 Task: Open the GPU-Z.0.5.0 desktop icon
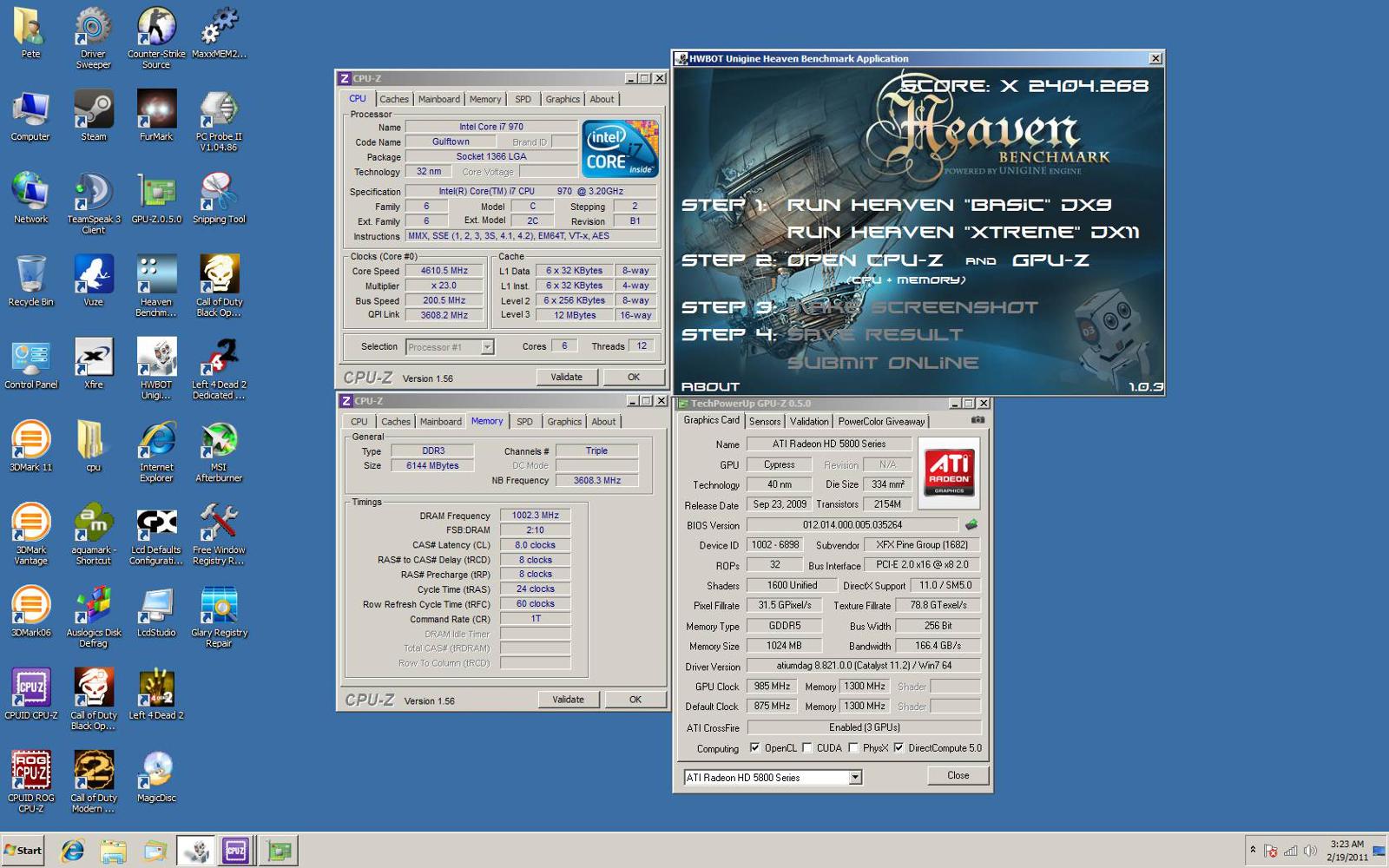[x=156, y=197]
